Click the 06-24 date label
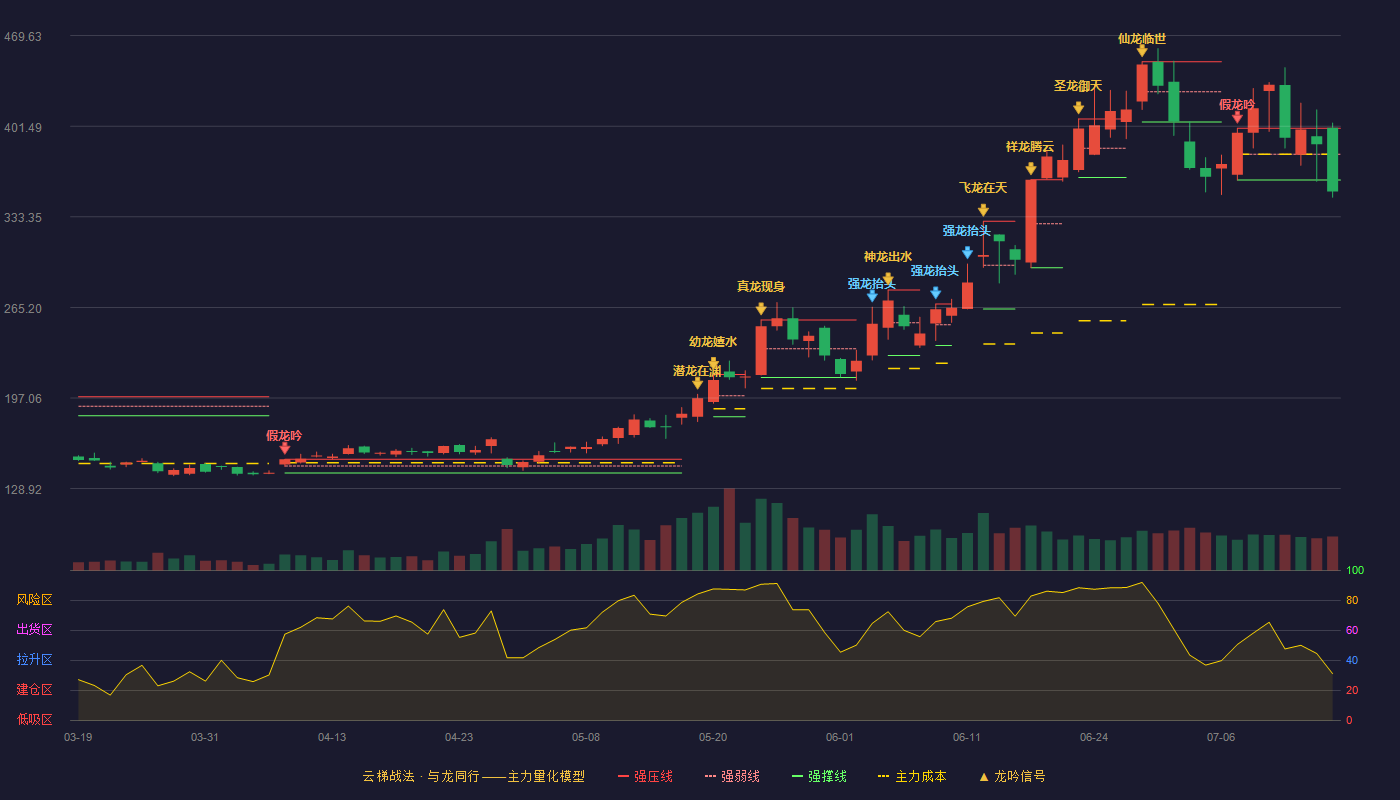1400x800 pixels. tap(1094, 737)
